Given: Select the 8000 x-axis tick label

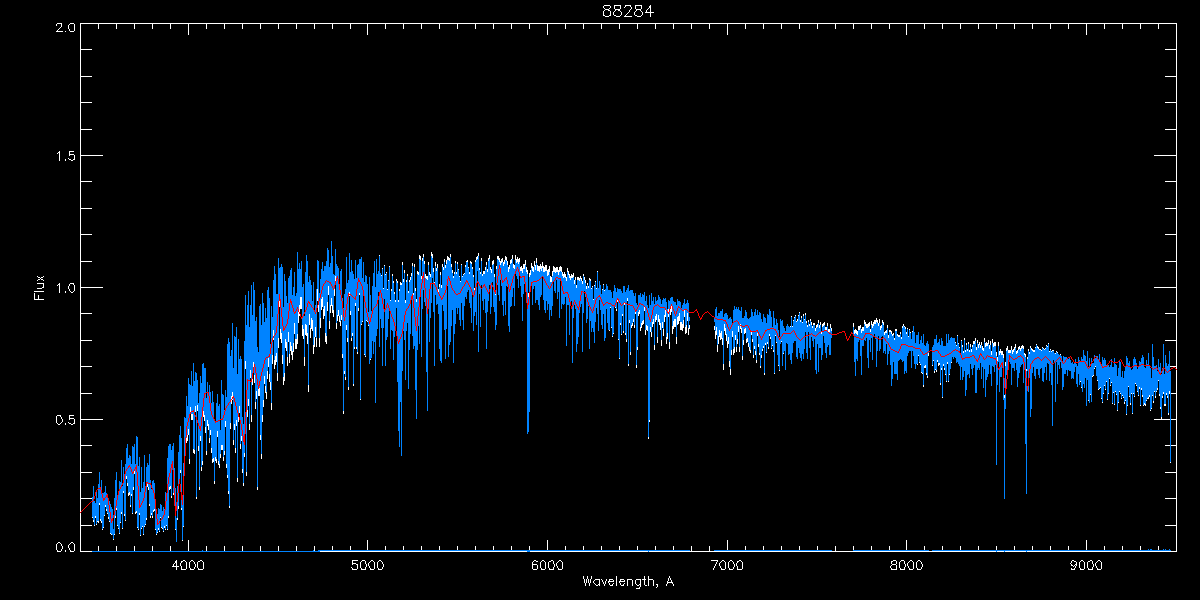Looking at the screenshot, I should click(x=907, y=565).
